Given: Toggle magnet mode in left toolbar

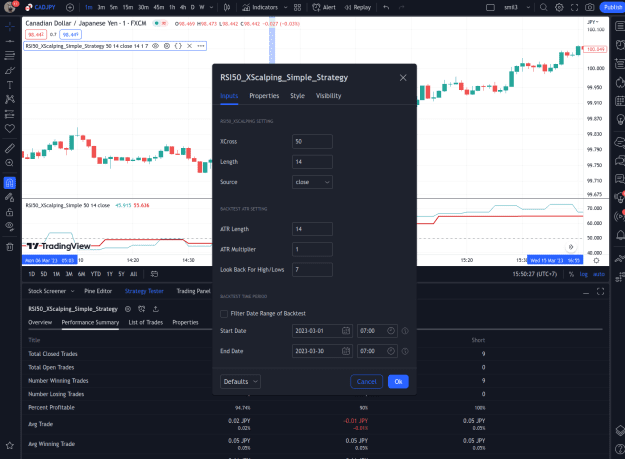Looking at the screenshot, I should pyautogui.click(x=10, y=183).
